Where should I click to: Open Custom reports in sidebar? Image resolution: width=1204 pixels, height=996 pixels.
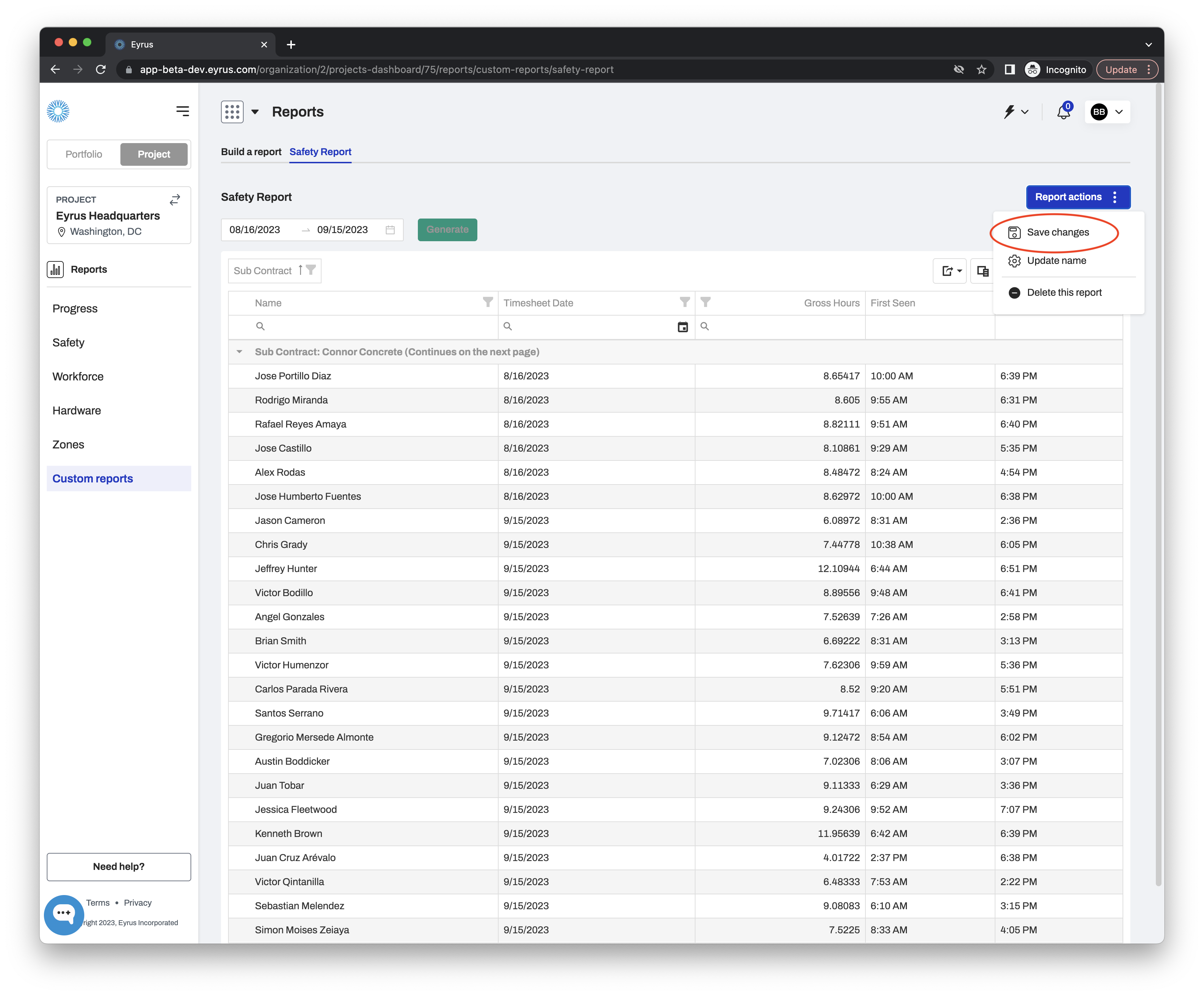[119, 479]
